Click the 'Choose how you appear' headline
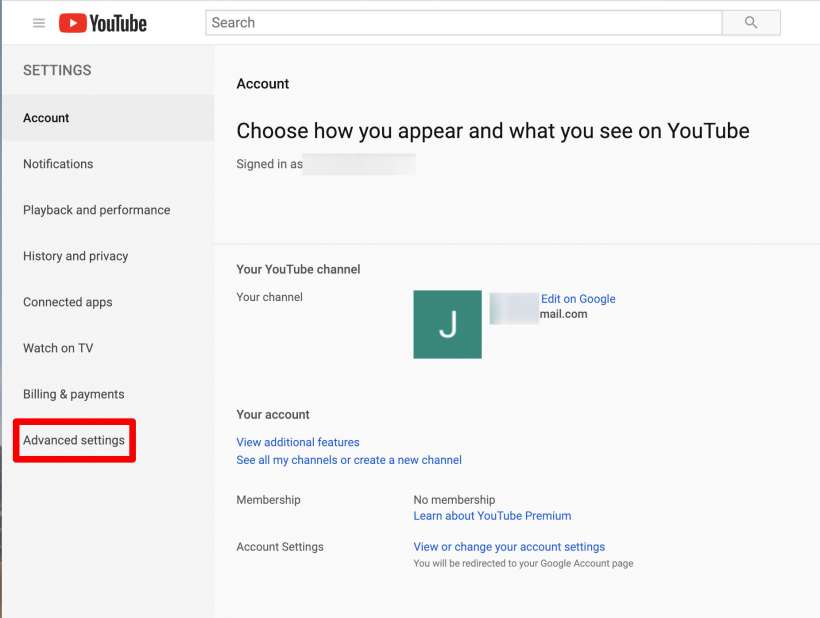820x618 pixels. 493,131
